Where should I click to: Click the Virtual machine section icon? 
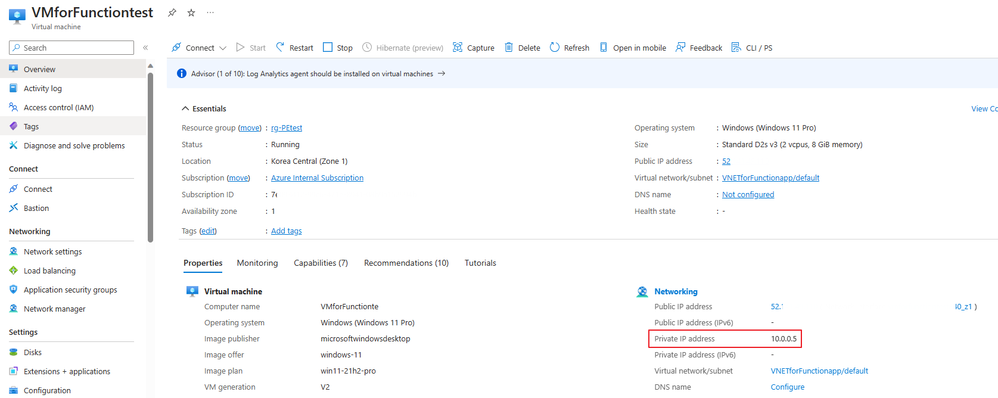pos(192,291)
